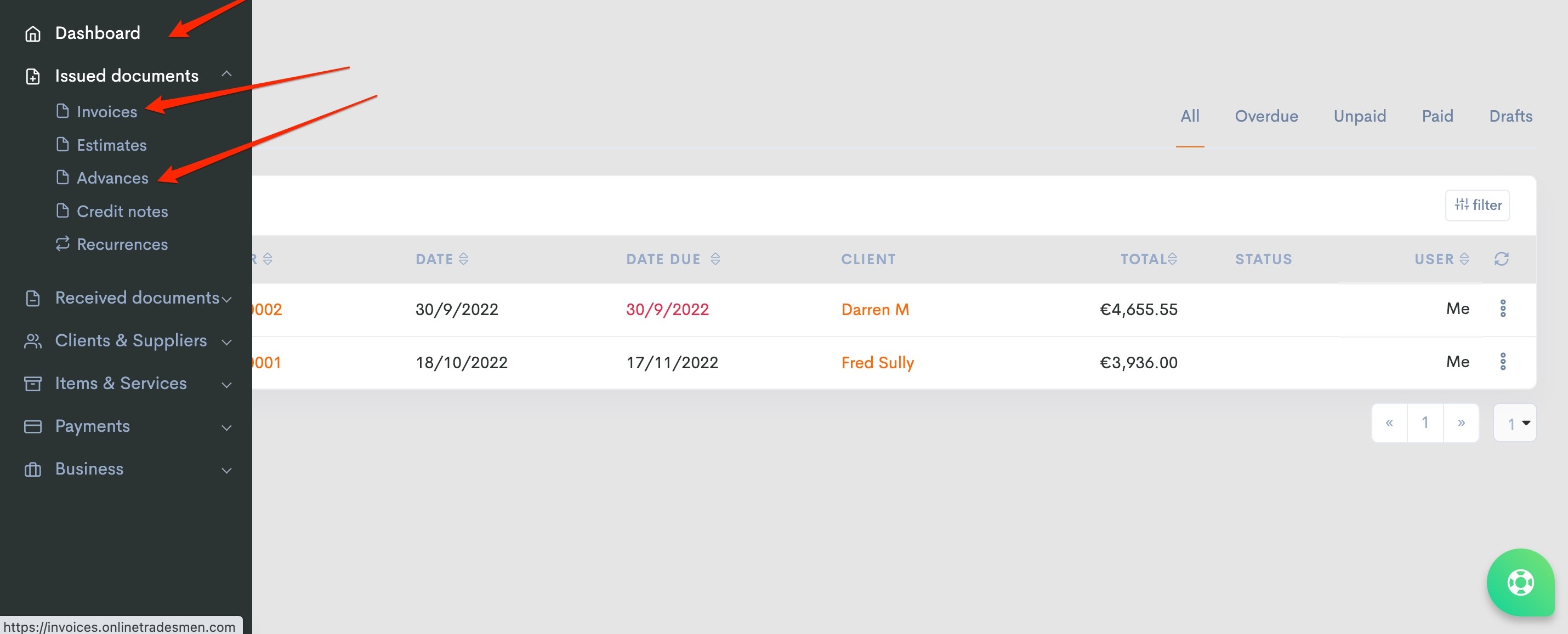Open the three-dot menu for Fred Sully
Image resolution: width=1568 pixels, height=634 pixels.
1502,362
